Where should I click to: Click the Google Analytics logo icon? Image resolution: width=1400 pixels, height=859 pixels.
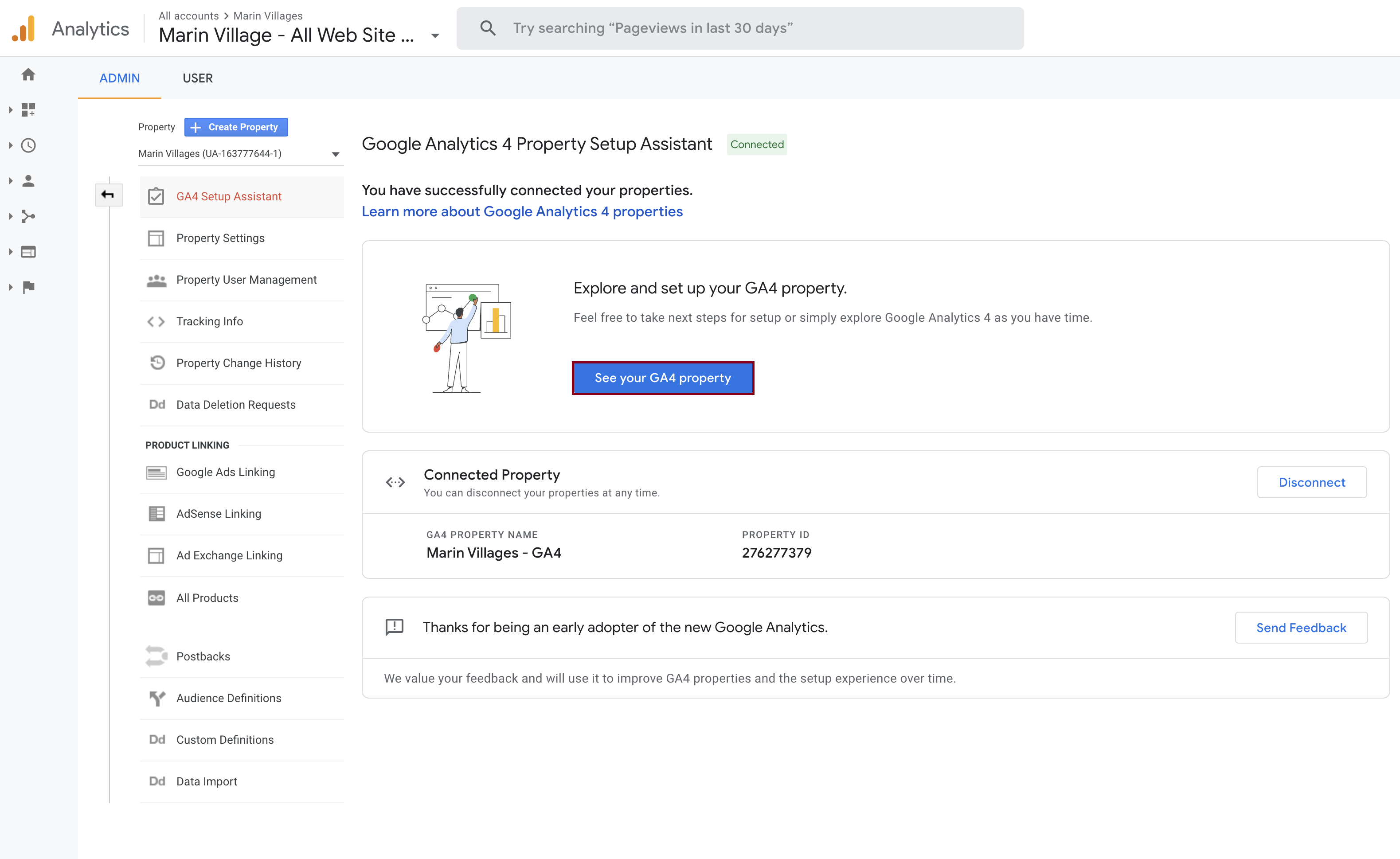tap(24, 28)
